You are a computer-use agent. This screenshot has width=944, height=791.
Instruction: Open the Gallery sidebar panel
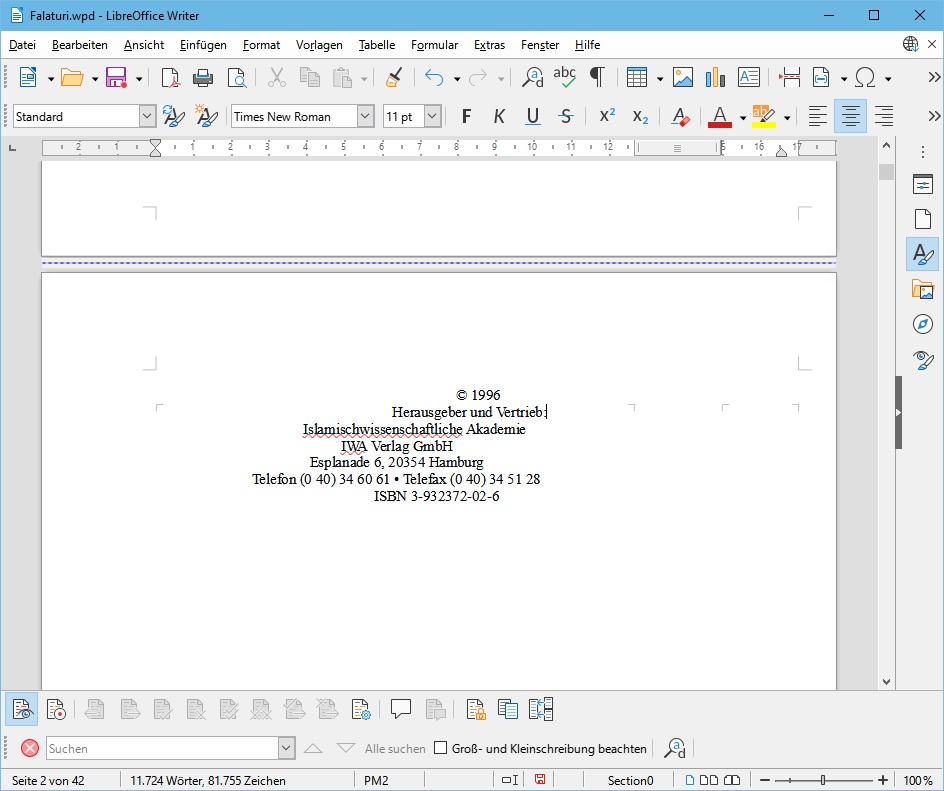922,289
